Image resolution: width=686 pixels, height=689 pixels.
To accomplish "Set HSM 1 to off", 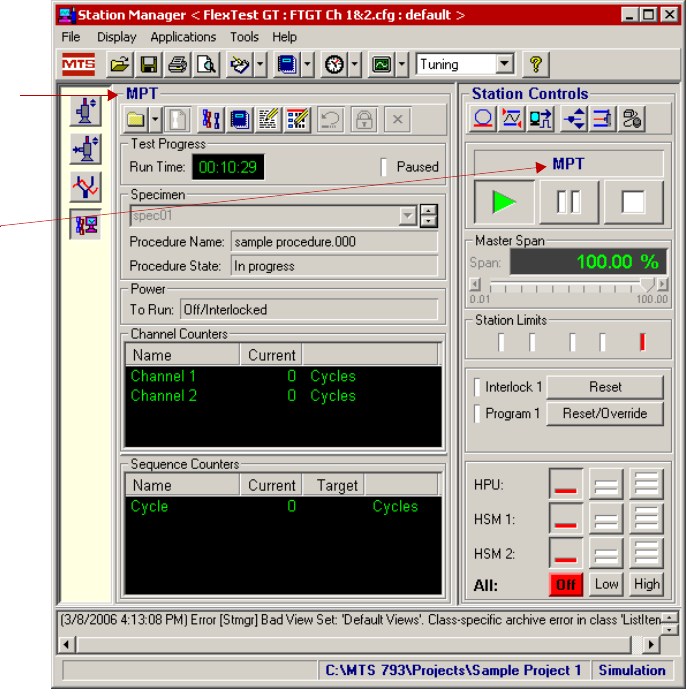I will pyautogui.click(x=566, y=519).
